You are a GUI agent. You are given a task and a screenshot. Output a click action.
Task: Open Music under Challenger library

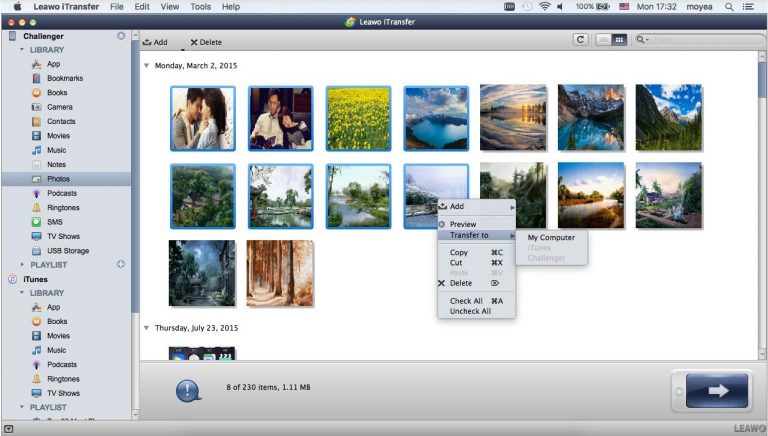[x=56, y=150]
